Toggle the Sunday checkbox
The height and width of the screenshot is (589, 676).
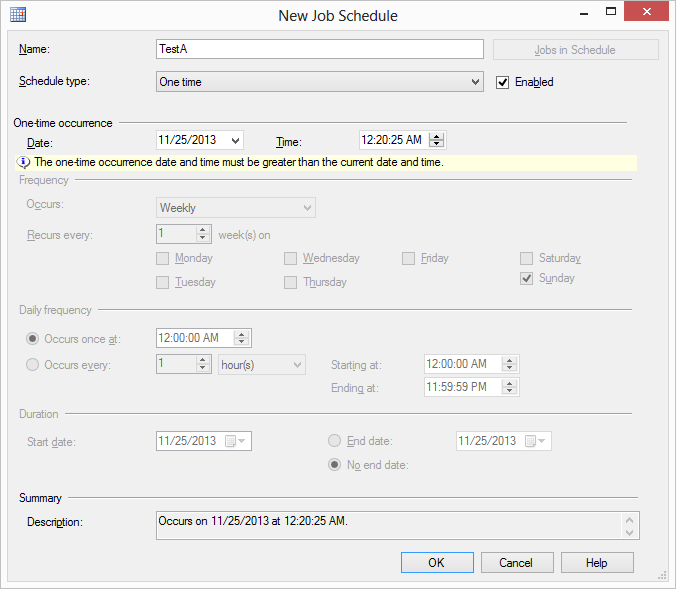point(526,279)
